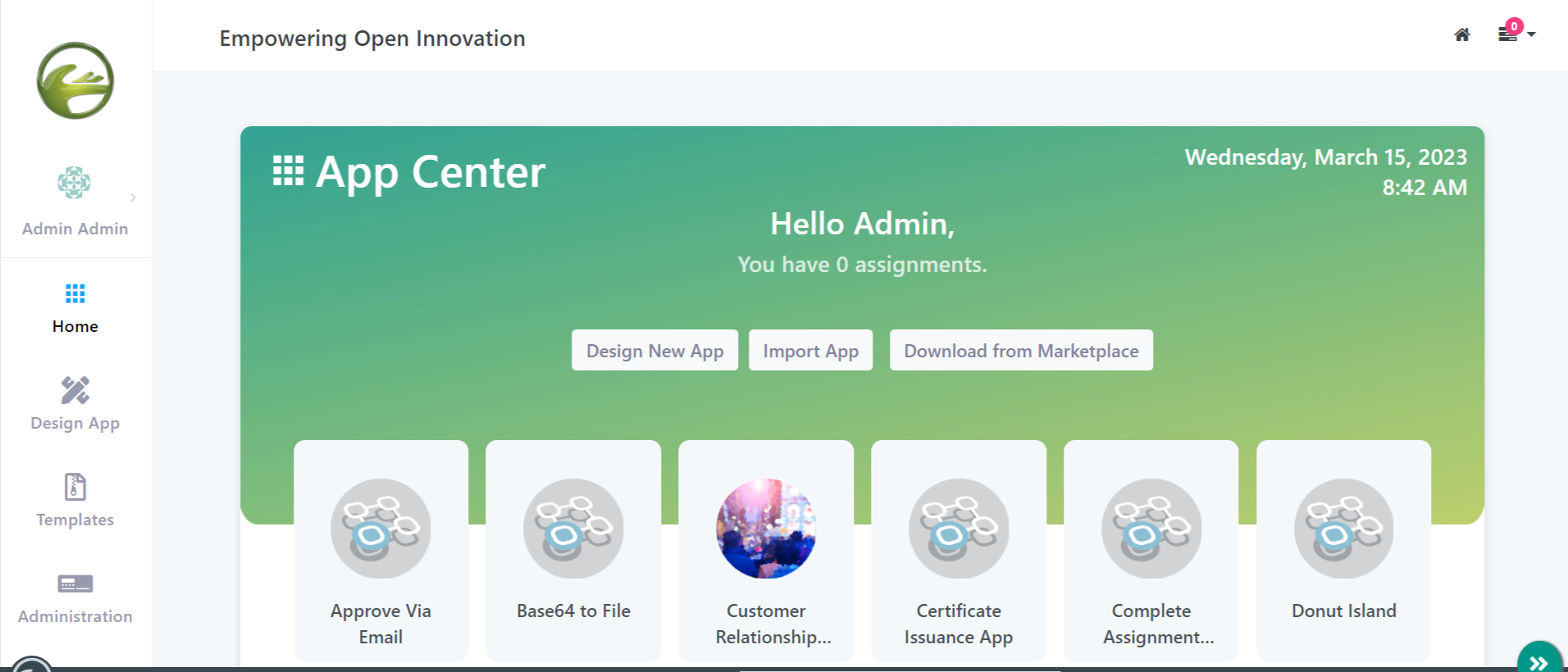Click the home icon in top header
This screenshot has width=1568, height=672.
[x=1461, y=34]
